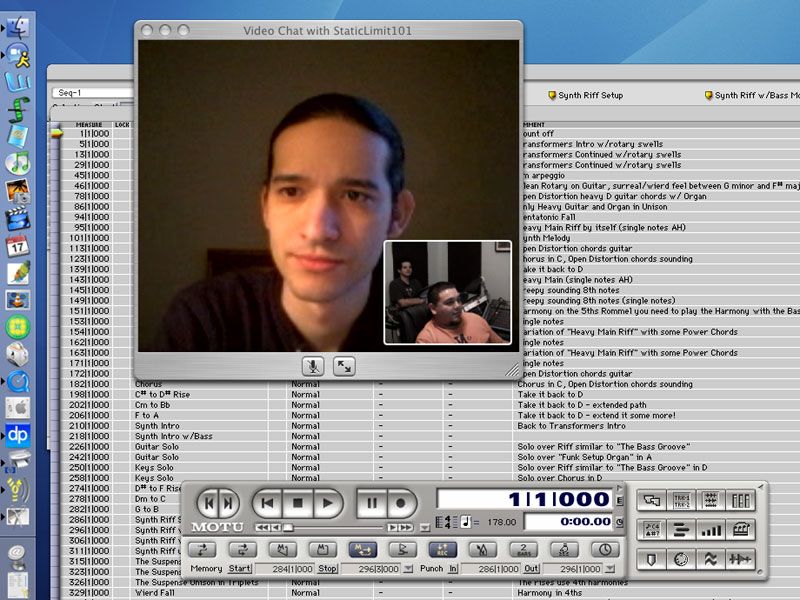Open dropdown next to Stop 296|3|000
Image resolution: width=800 pixels, height=600 pixels.
pyautogui.click(x=408, y=568)
